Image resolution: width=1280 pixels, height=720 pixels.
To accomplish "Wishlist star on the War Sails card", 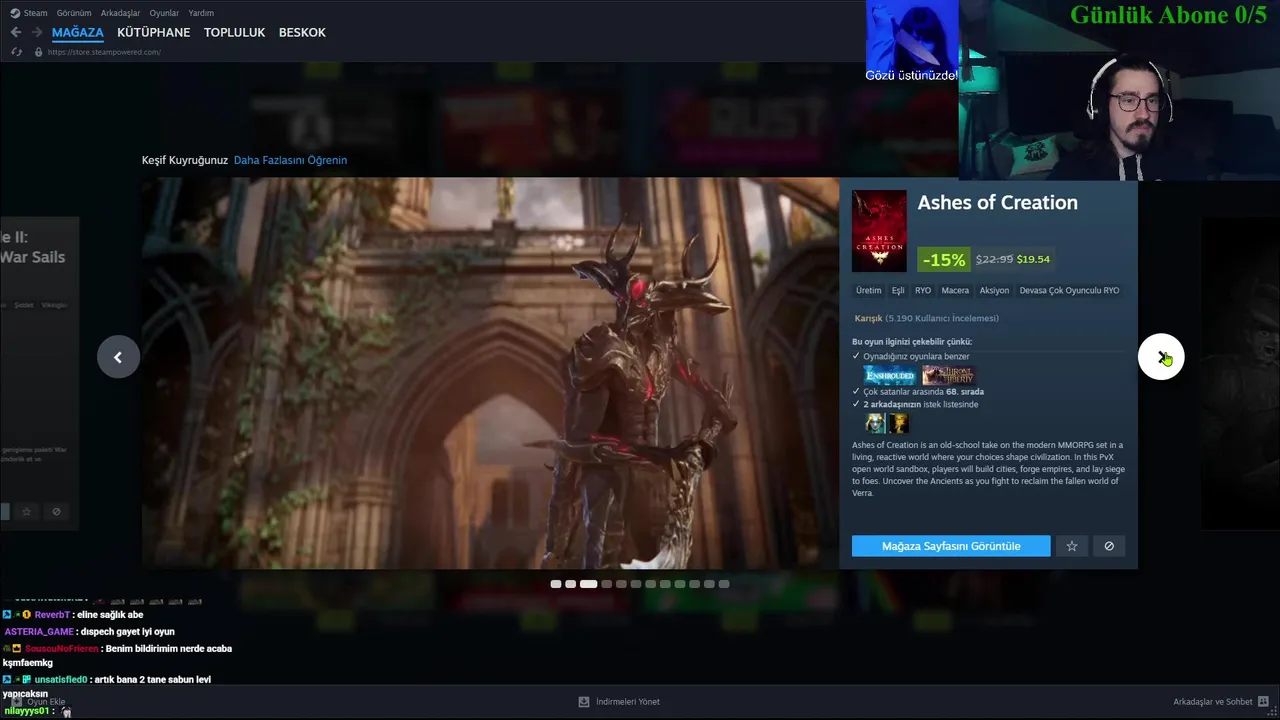I will (27, 512).
